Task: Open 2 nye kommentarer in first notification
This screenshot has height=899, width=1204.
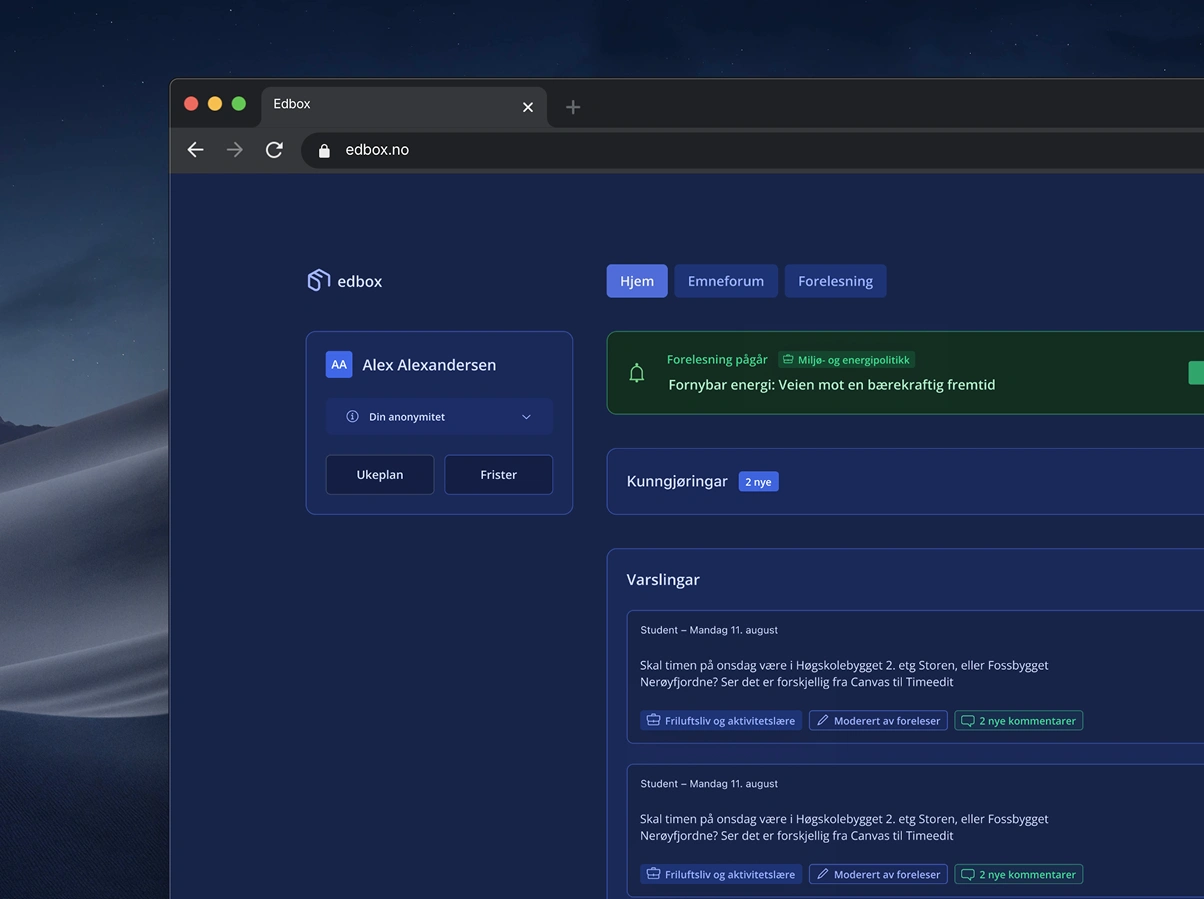Action: [1019, 721]
